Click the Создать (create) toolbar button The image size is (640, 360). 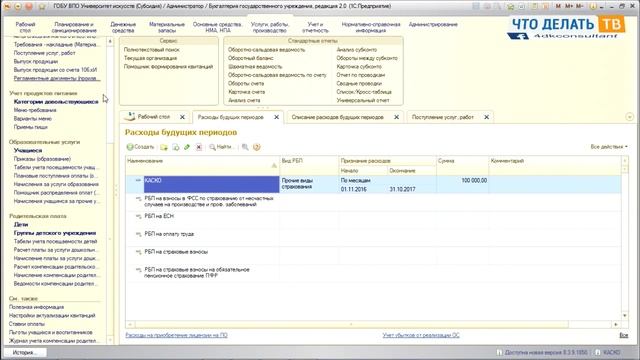pos(140,147)
